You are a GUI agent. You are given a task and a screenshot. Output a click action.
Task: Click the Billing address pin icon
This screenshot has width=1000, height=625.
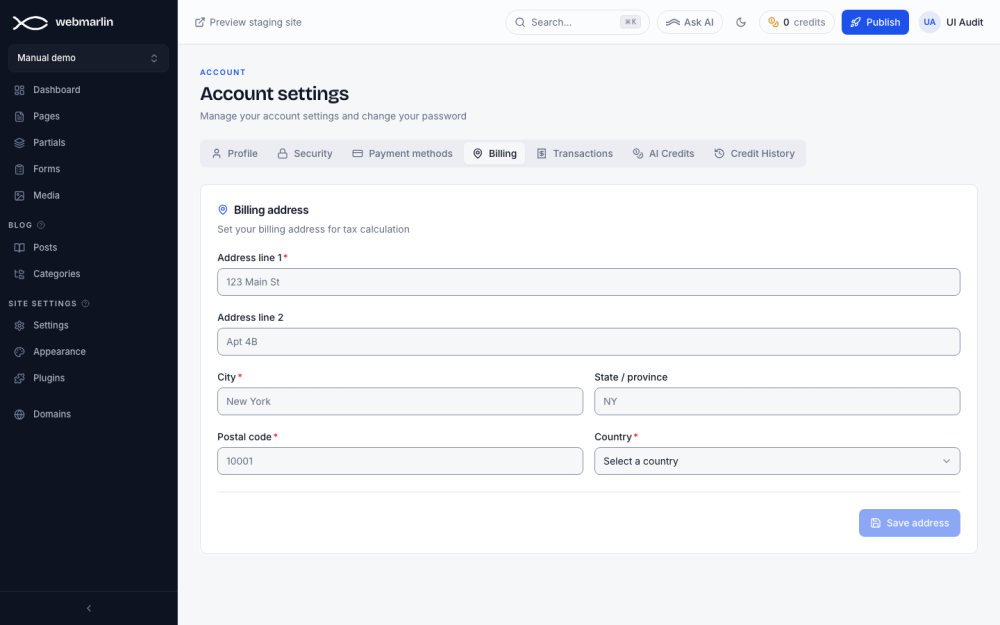coord(223,210)
